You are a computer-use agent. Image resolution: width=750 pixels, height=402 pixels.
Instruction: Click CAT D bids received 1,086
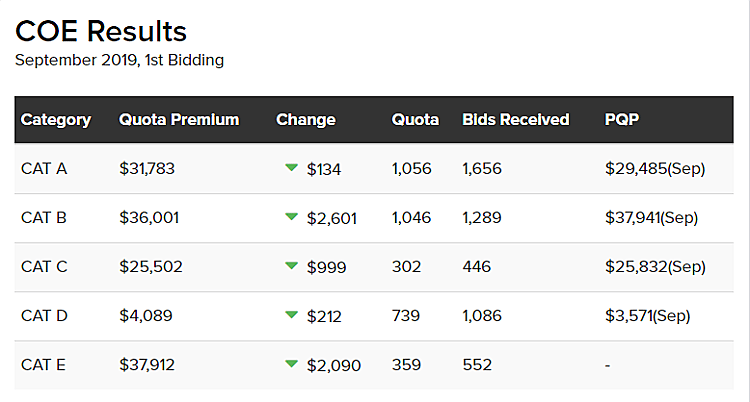[x=482, y=316]
